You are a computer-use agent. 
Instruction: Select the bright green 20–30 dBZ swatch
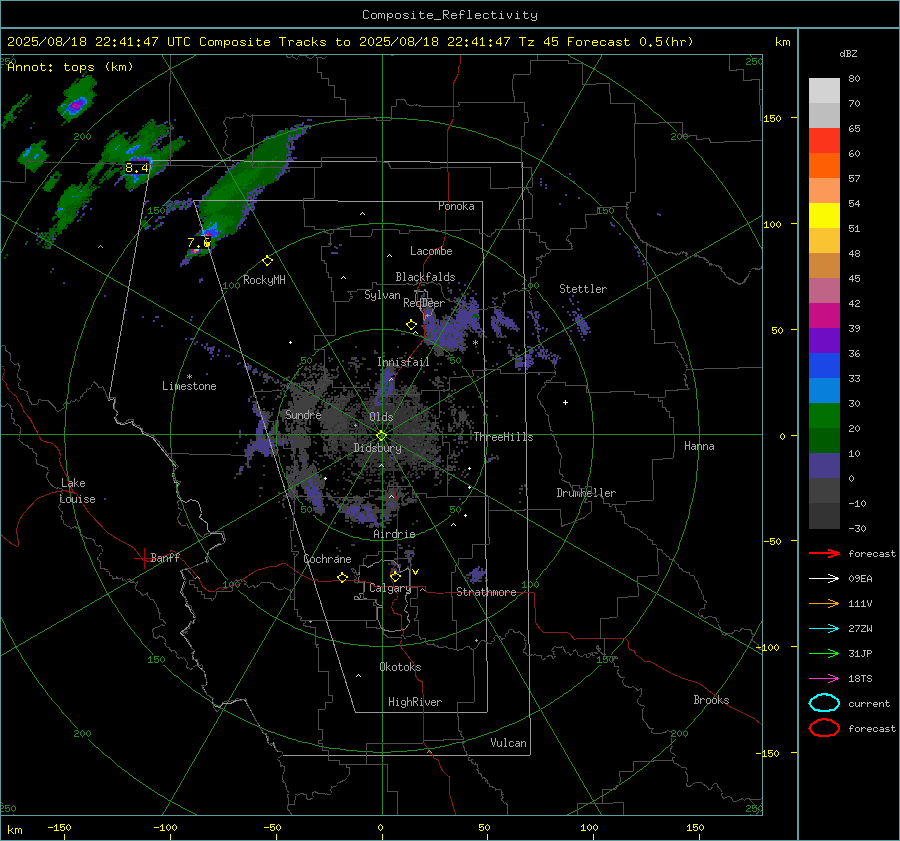pyautogui.click(x=824, y=416)
